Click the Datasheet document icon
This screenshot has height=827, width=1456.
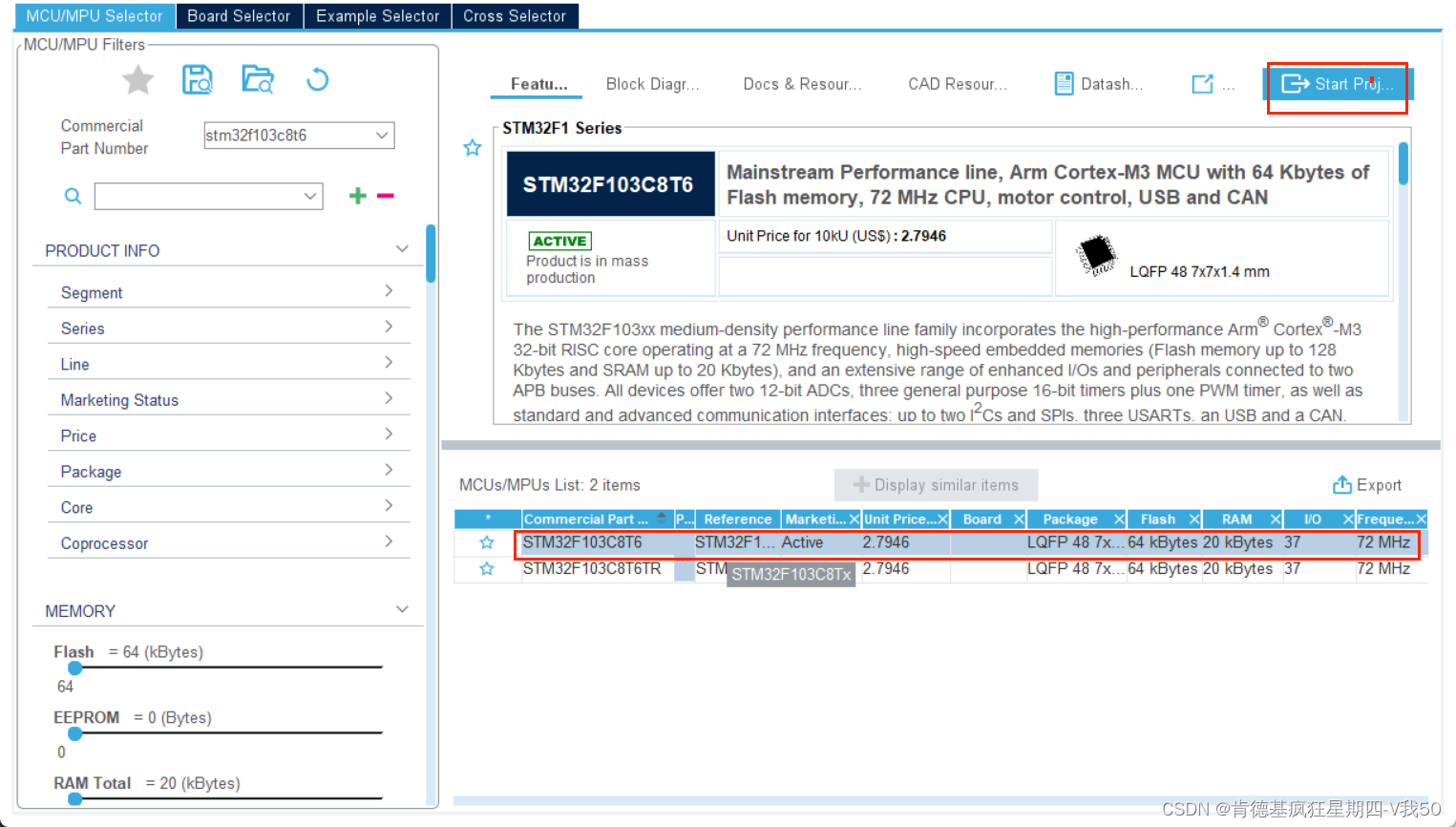pyautogui.click(x=1064, y=84)
